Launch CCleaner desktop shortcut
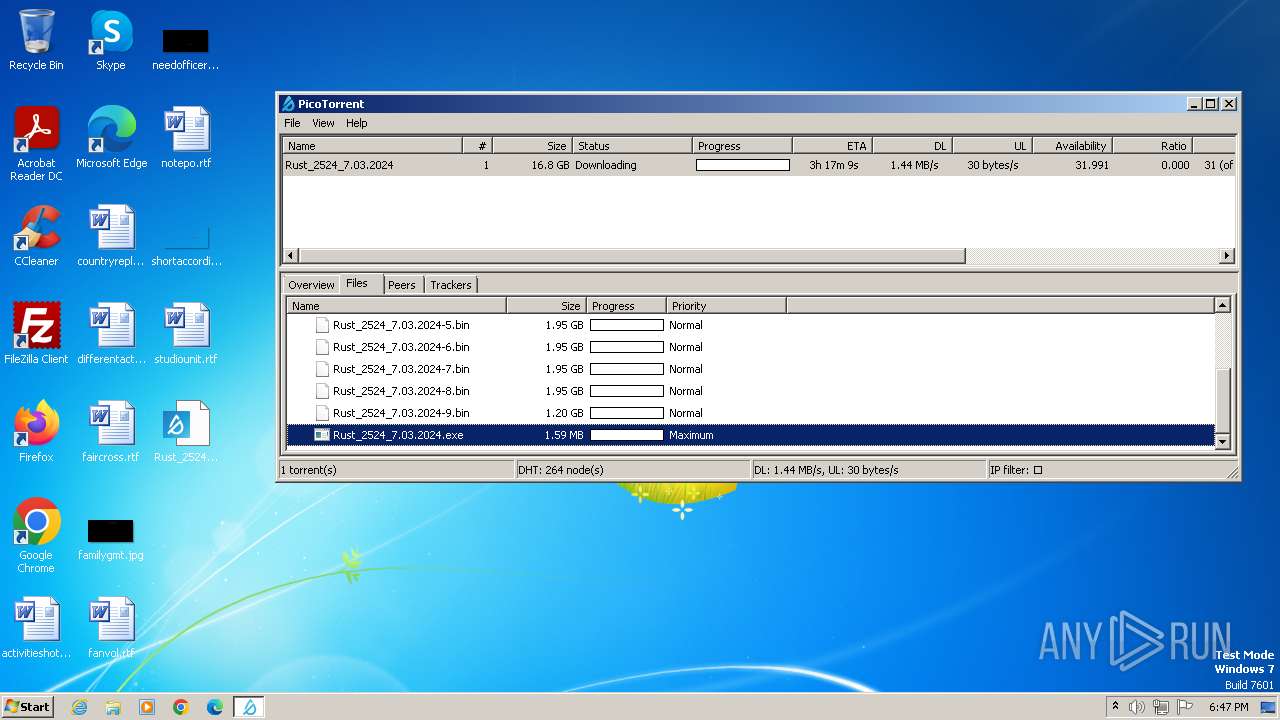The width and height of the screenshot is (1280, 720). [36, 236]
